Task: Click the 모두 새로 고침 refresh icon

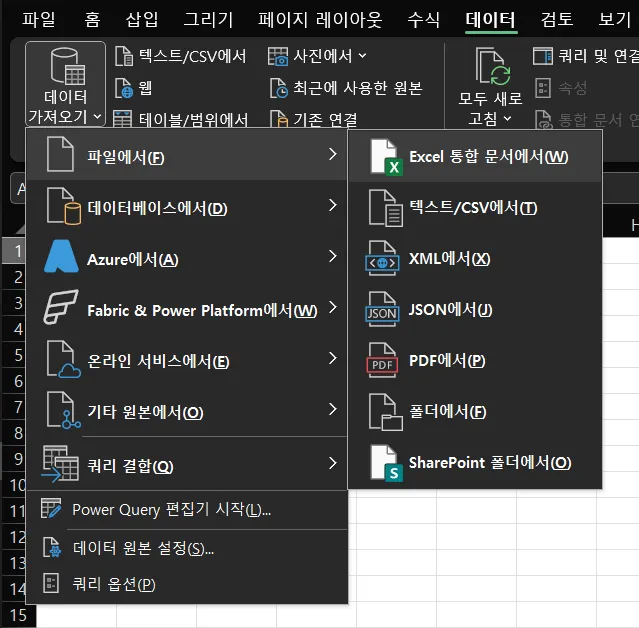Action: (x=491, y=70)
